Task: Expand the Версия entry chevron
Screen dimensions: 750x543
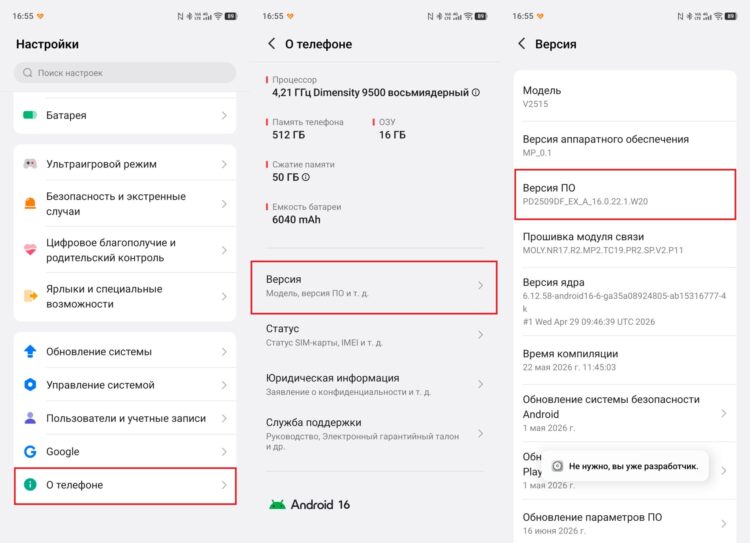Action: [x=480, y=286]
